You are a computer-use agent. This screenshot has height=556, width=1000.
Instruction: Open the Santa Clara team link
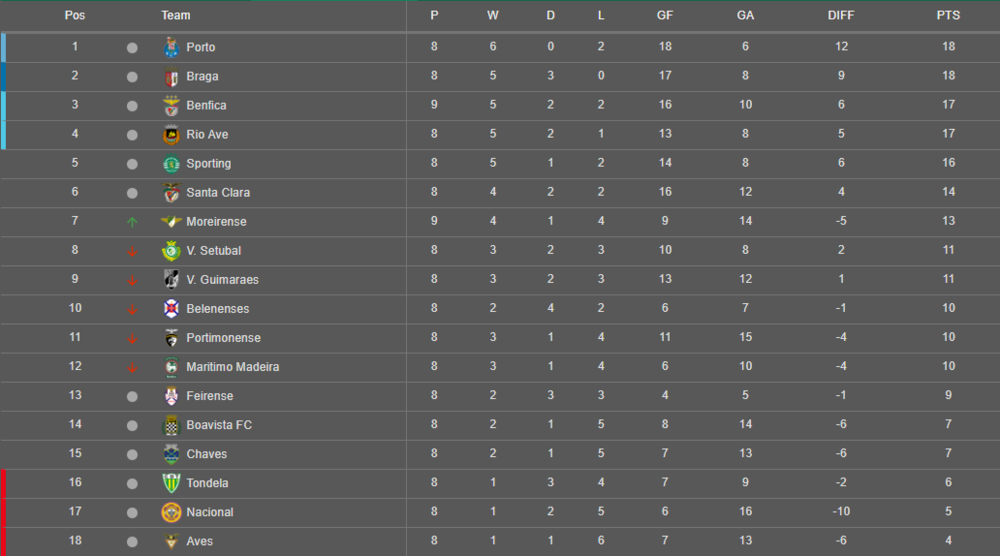(218, 193)
